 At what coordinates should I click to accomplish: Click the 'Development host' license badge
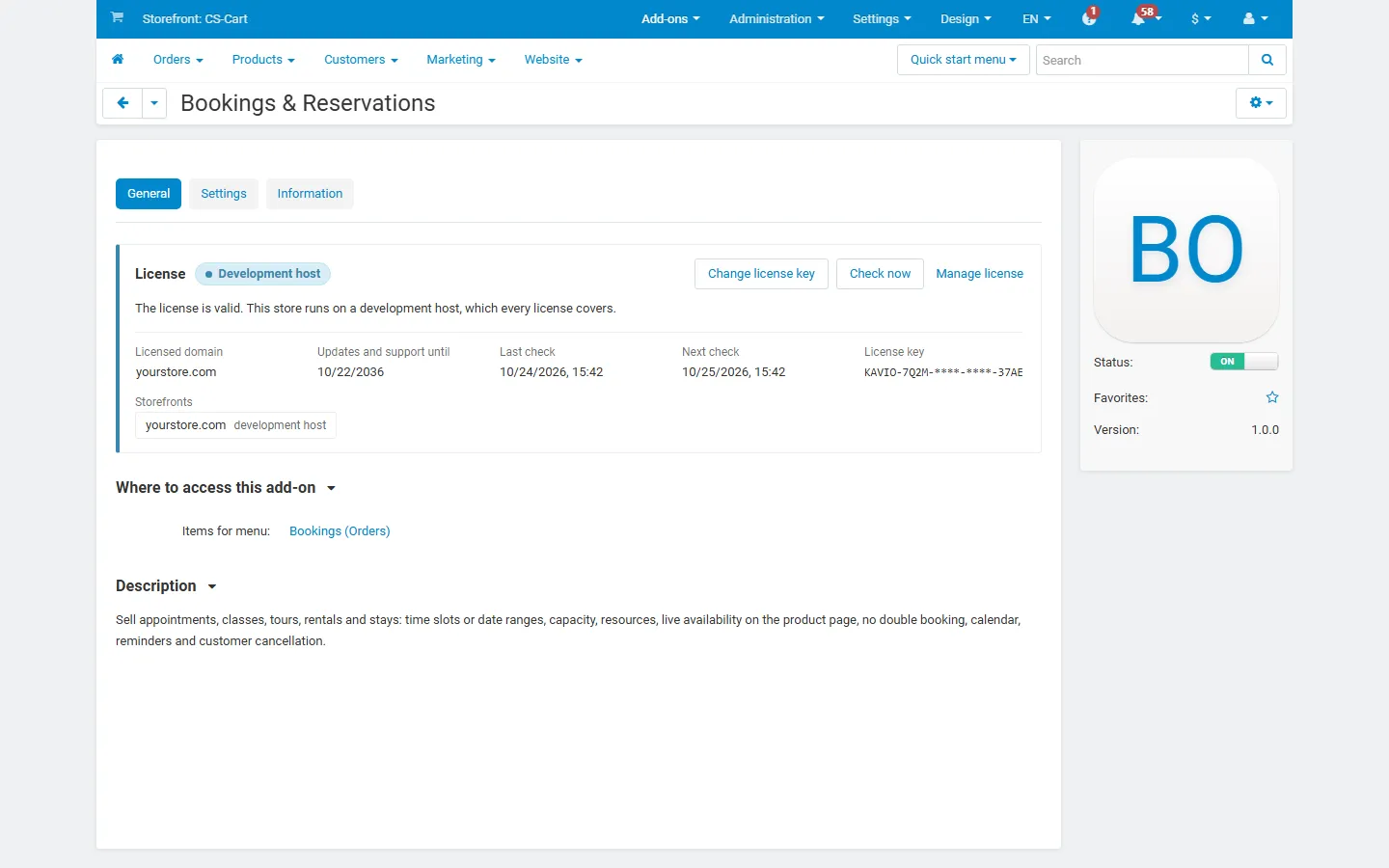pos(262,274)
